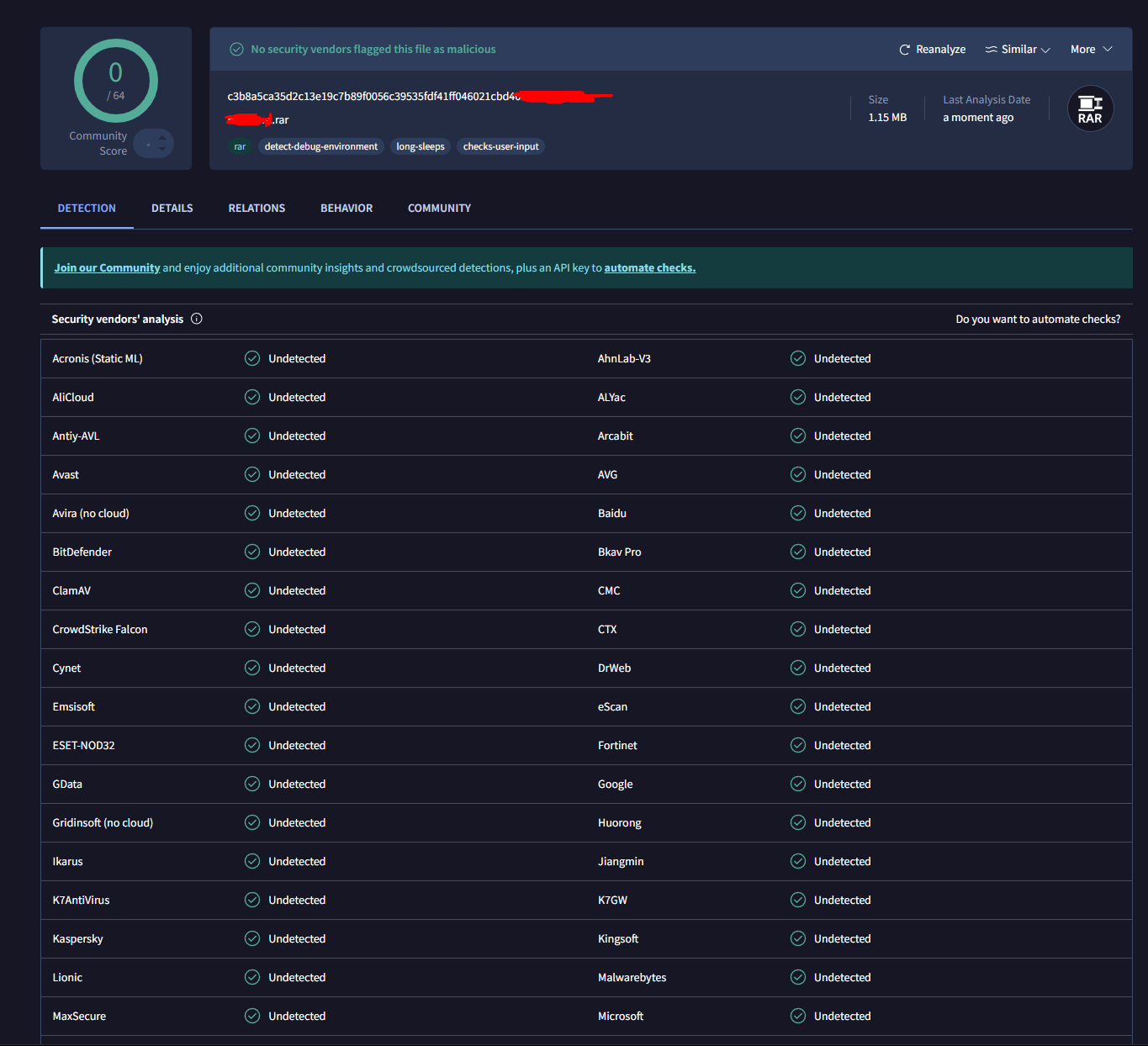Click the Microsoft undetected check icon
Viewport: 1148px width, 1046px height.
(x=798, y=1016)
